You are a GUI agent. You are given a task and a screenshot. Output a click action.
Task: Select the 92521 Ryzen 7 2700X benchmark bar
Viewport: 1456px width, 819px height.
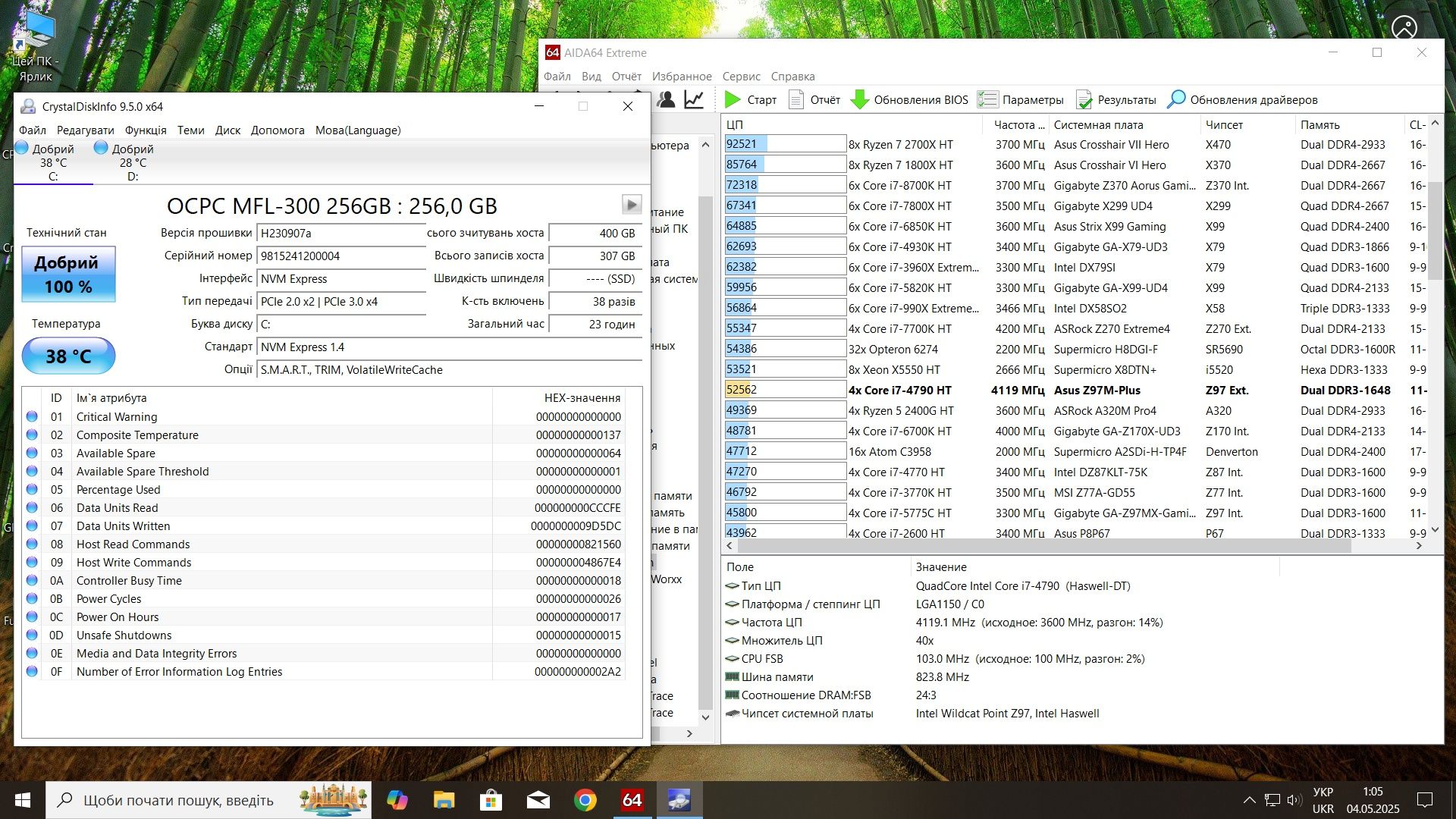point(785,144)
